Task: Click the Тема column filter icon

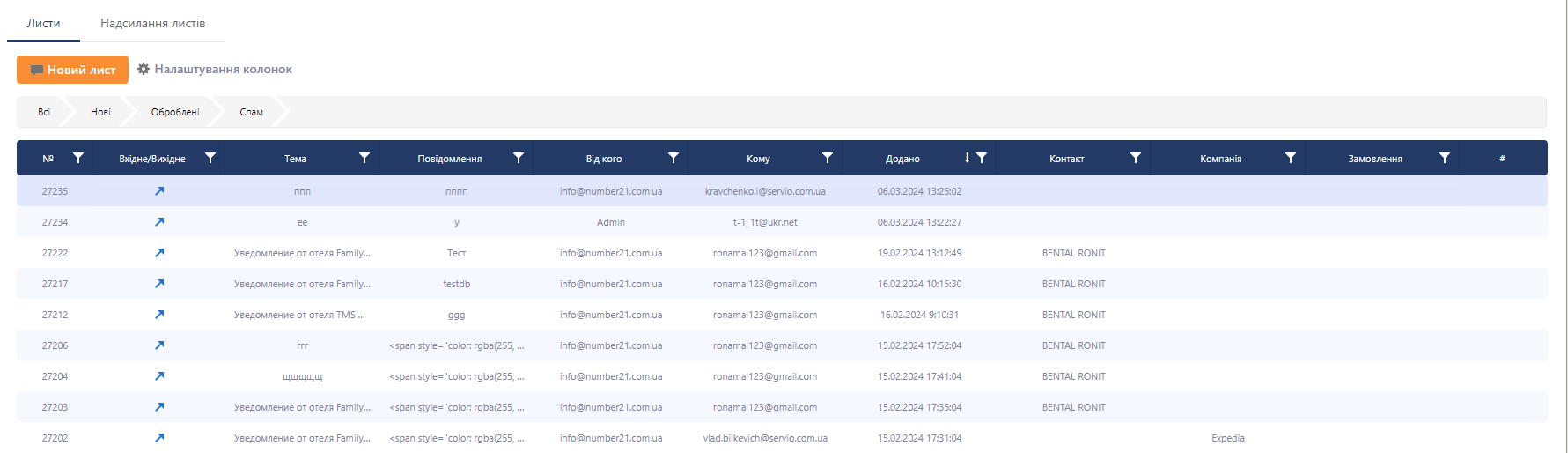Action: pos(364,158)
